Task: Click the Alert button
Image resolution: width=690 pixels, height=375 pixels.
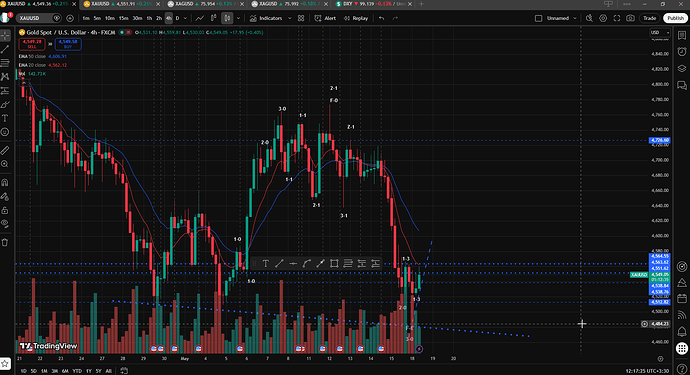Action: (325, 18)
